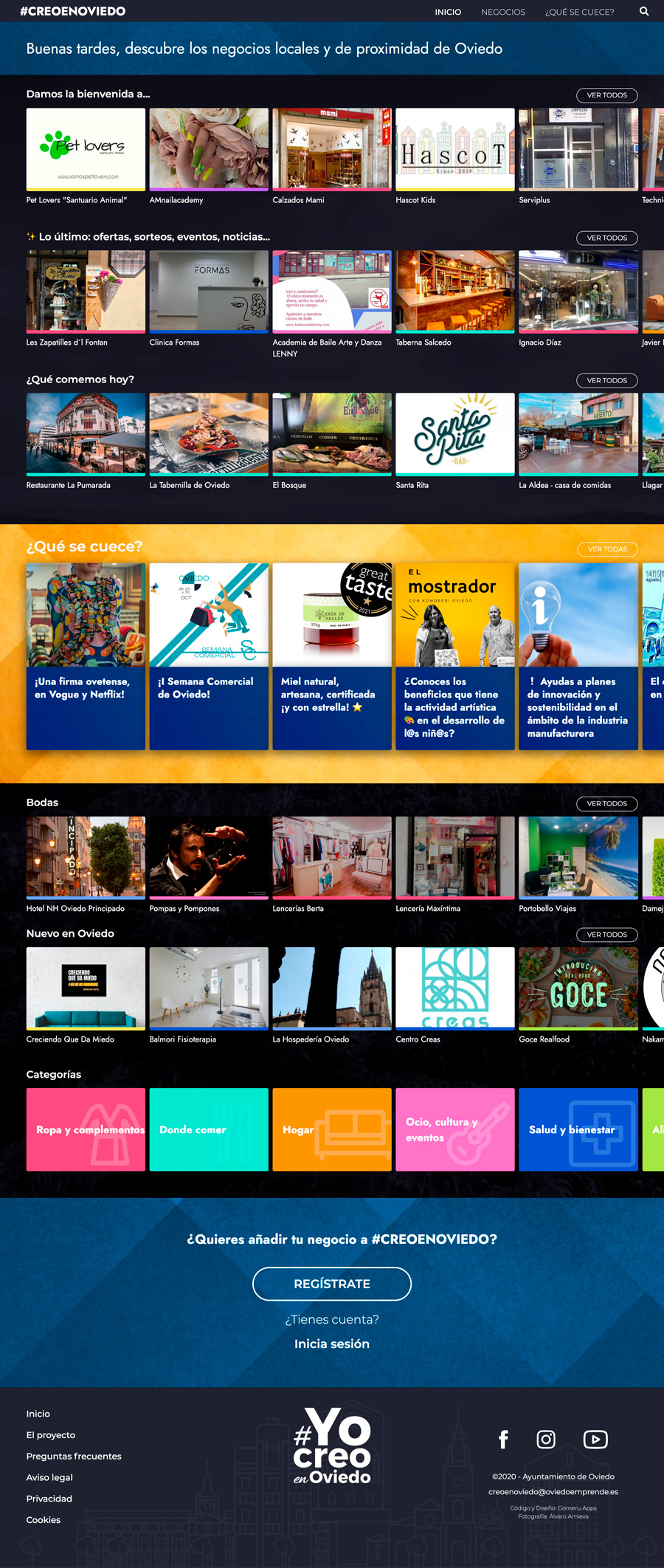Go to INICIO in top navigation
The width and height of the screenshot is (664, 1568).
point(448,12)
